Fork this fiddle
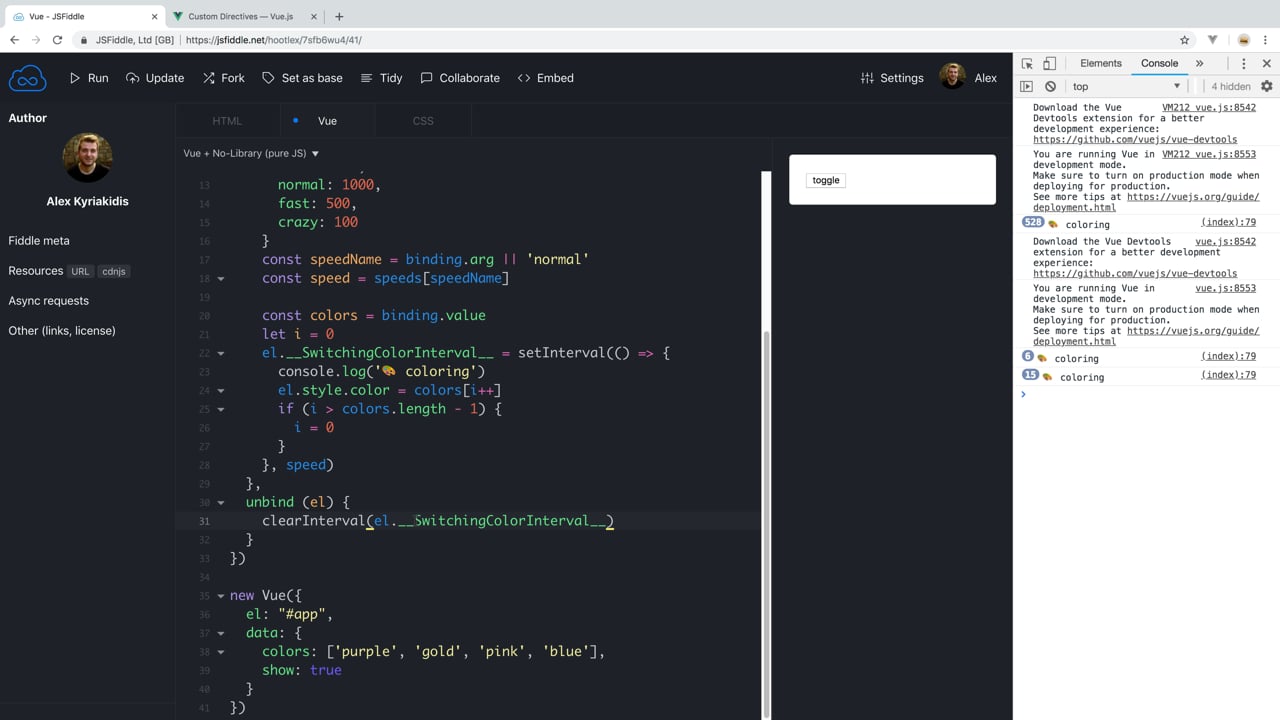This screenshot has height=720, width=1280. pyautogui.click(x=223, y=78)
